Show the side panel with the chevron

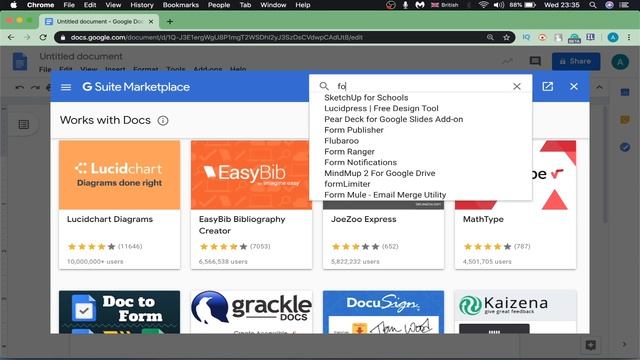[x=624, y=344]
